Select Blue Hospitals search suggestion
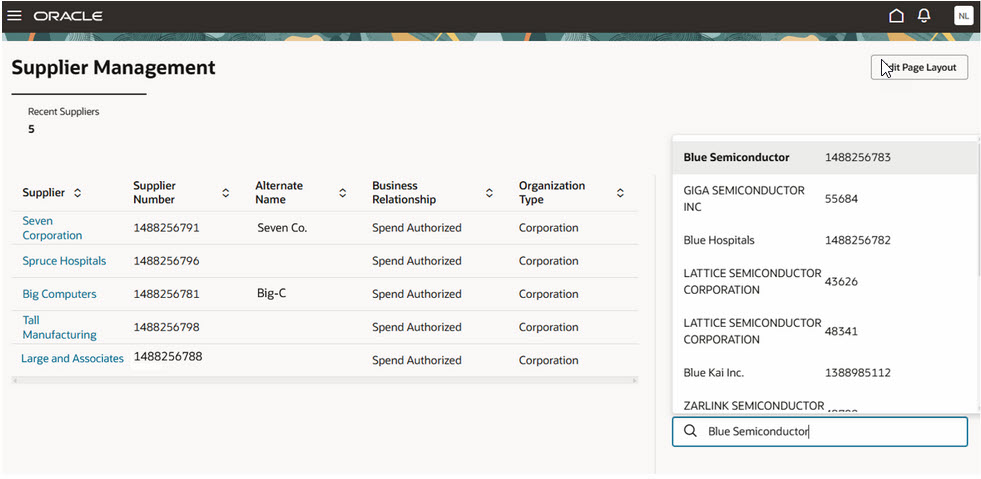 [825, 240]
